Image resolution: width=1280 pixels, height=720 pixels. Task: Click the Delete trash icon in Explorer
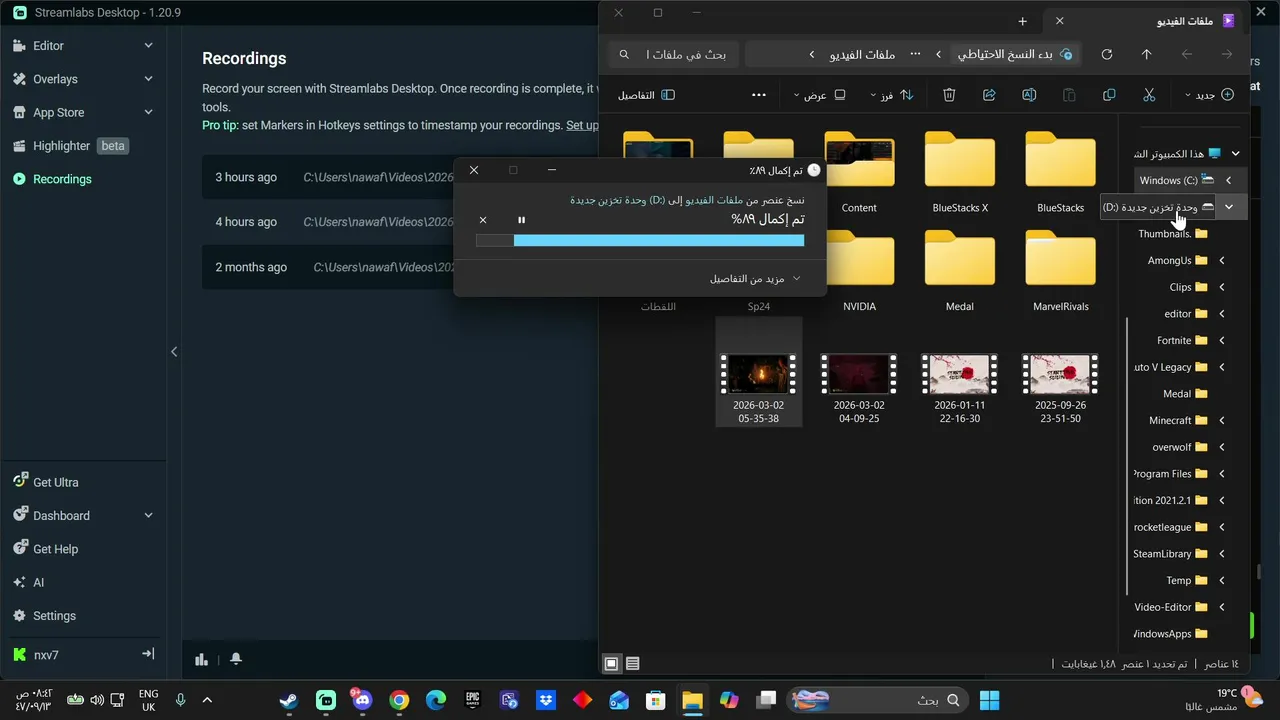click(x=949, y=95)
